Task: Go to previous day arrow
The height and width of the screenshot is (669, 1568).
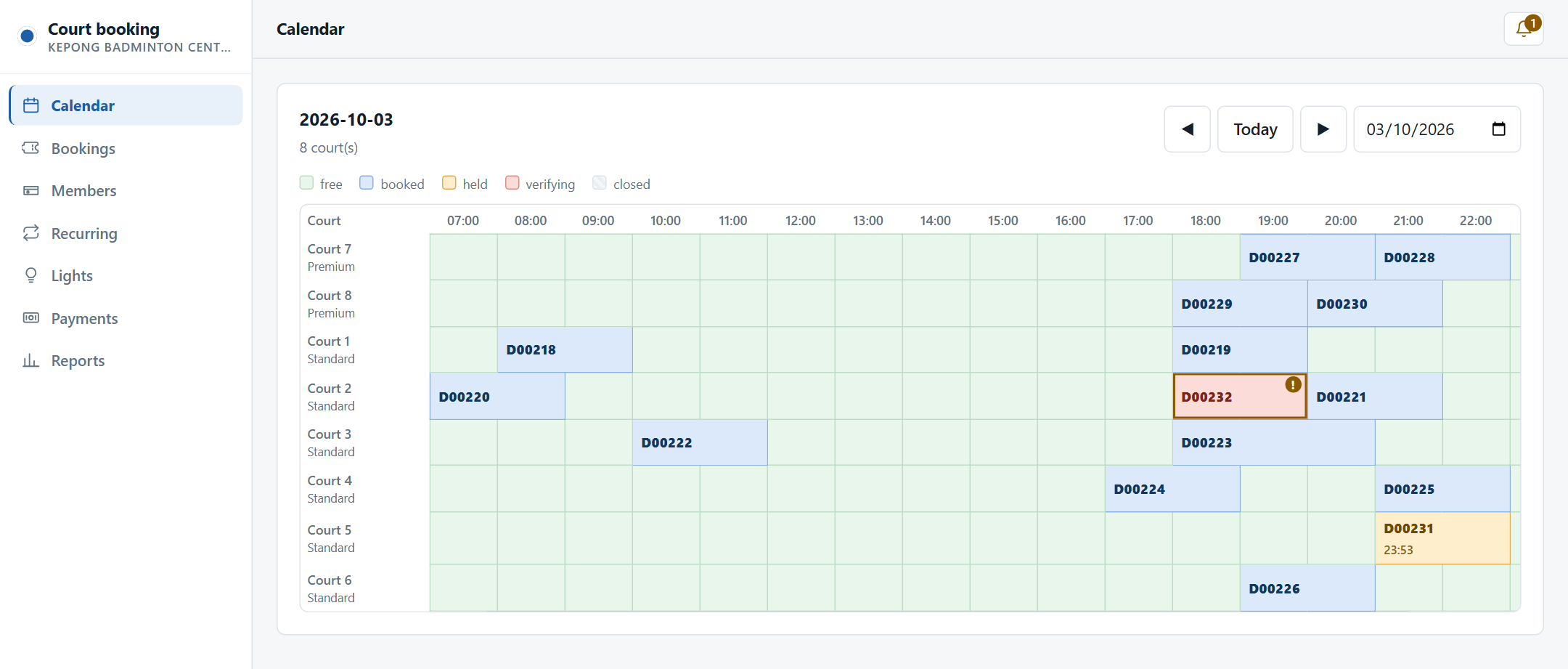Action: 1187,129
